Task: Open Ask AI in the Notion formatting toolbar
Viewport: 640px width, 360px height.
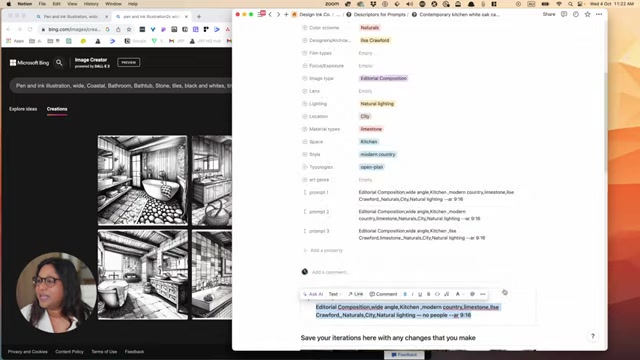Action: tap(313, 294)
